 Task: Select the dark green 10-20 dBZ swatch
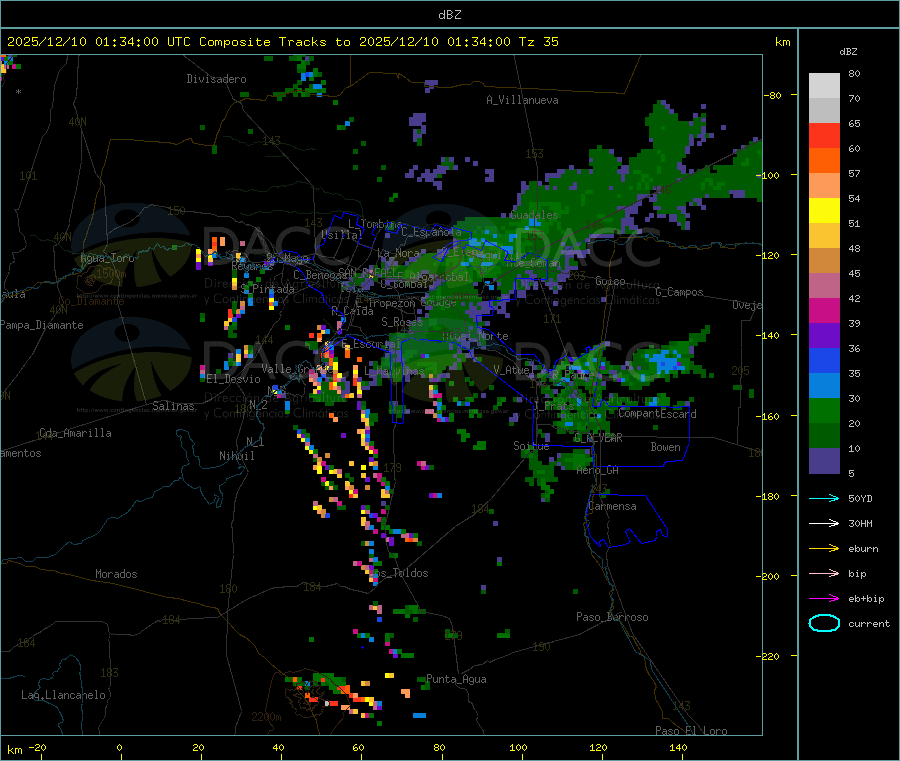coord(824,436)
